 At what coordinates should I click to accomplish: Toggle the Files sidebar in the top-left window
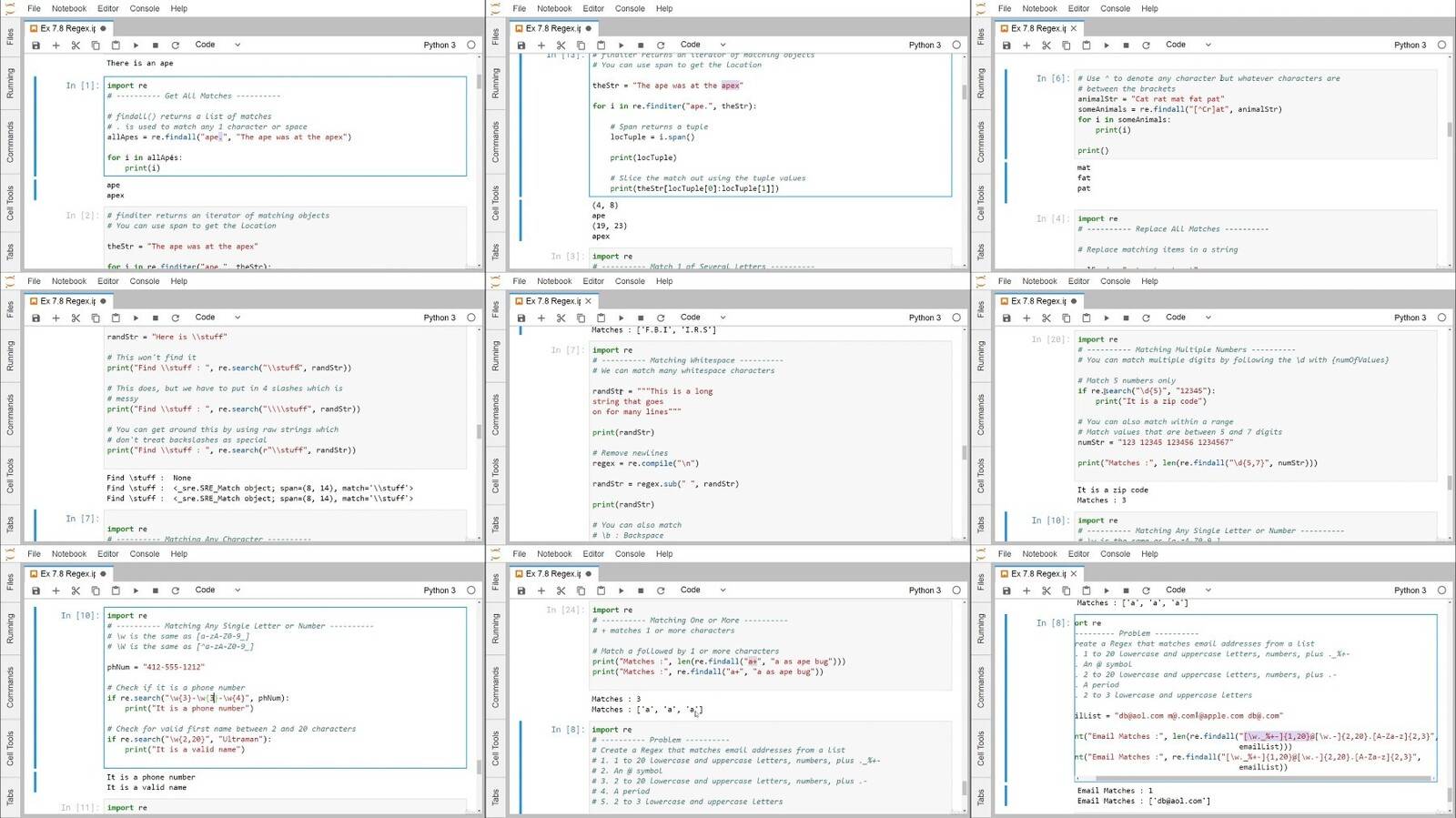[10, 36]
